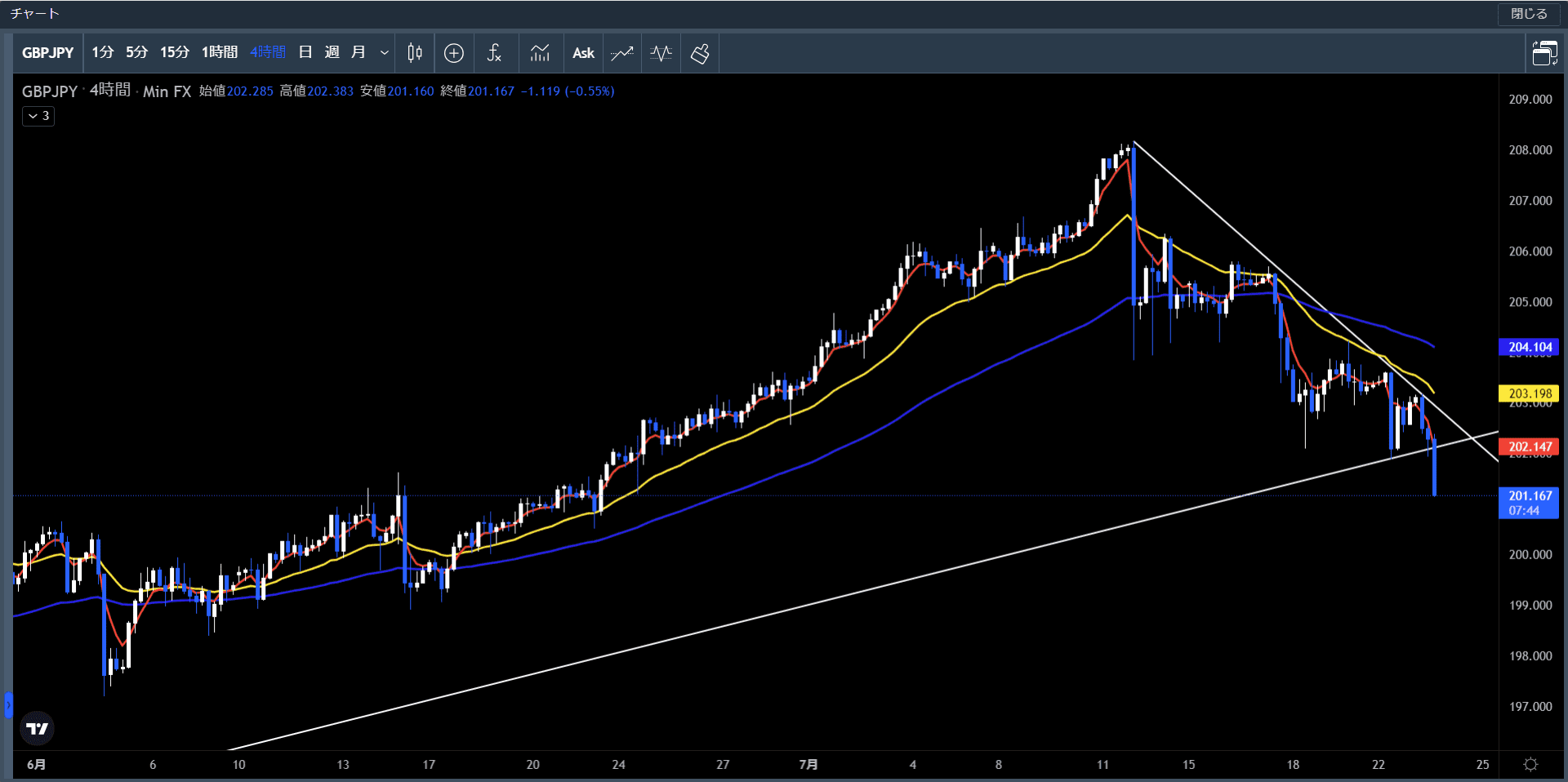
Task: Click the compare/add symbol plus icon
Action: [454, 53]
